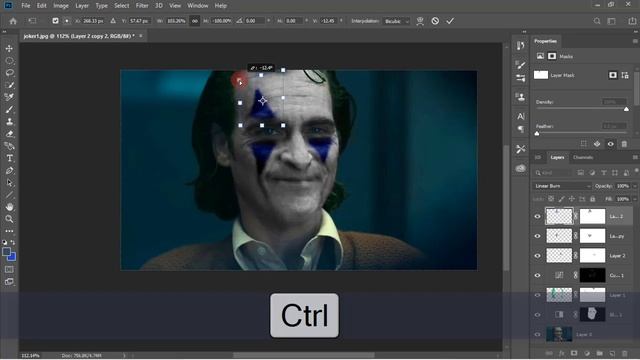Select the Move tool

tap(9, 48)
